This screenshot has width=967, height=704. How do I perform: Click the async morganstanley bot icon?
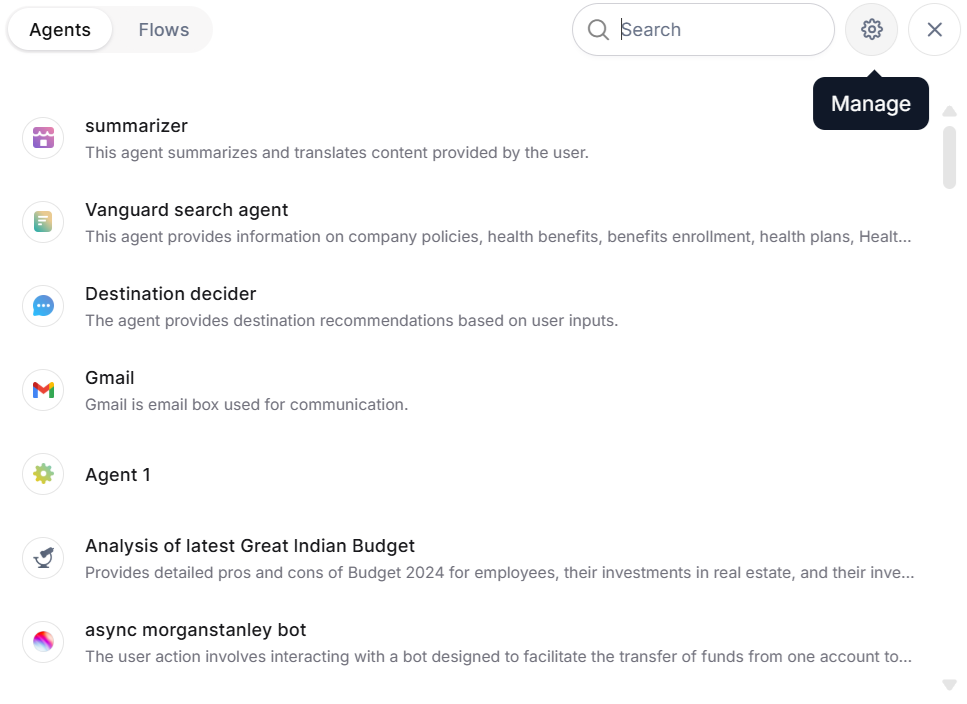pyautogui.click(x=43, y=642)
